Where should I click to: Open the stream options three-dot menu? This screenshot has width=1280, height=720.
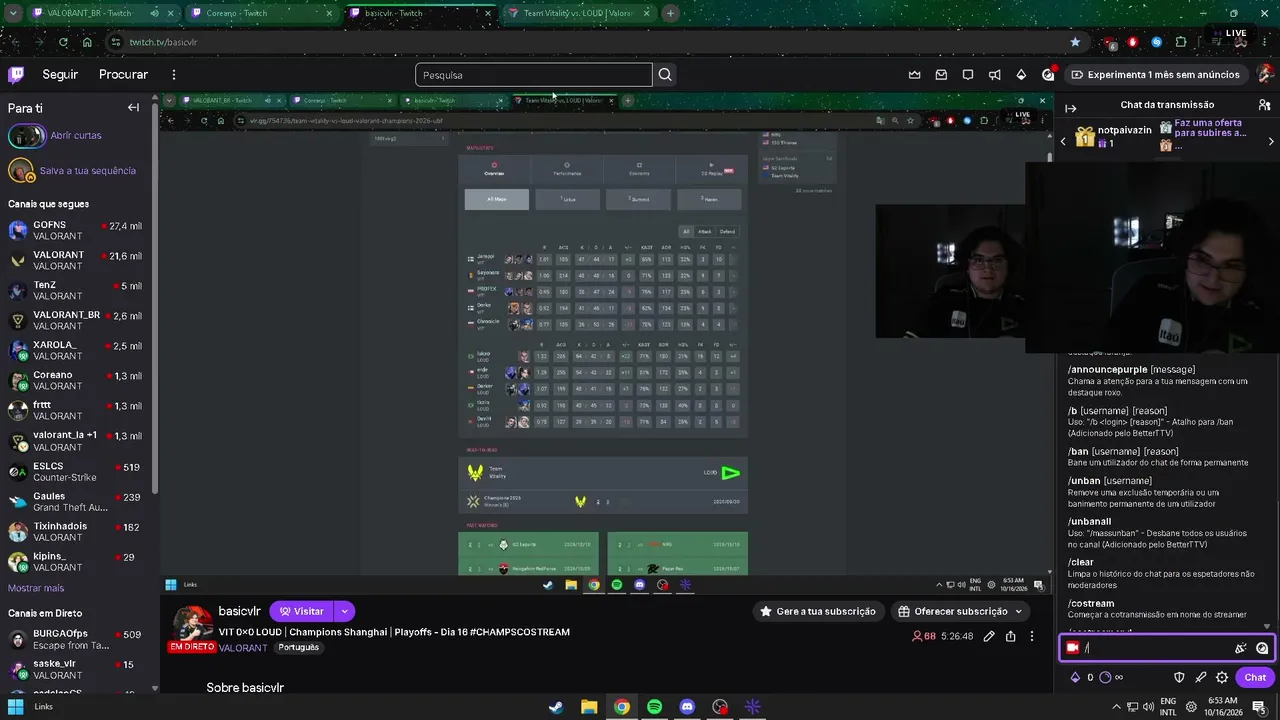(1032, 636)
